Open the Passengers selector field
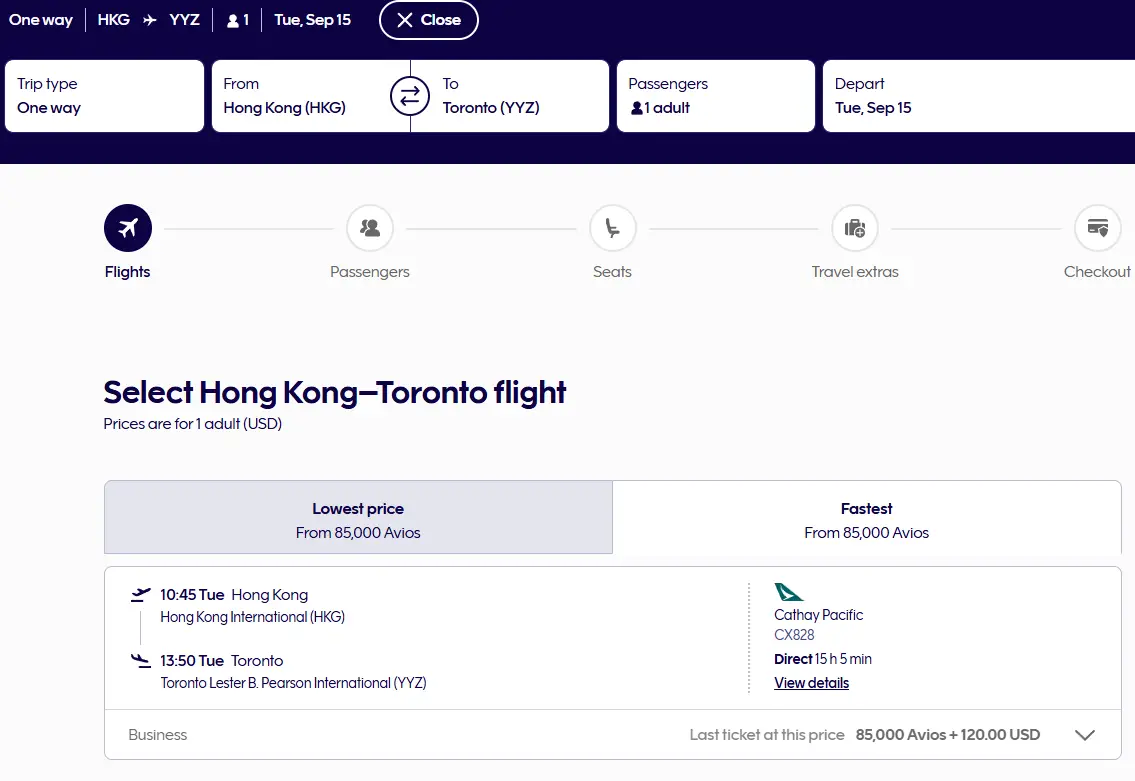This screenshot has width=1135, height=781. point(716,96)
